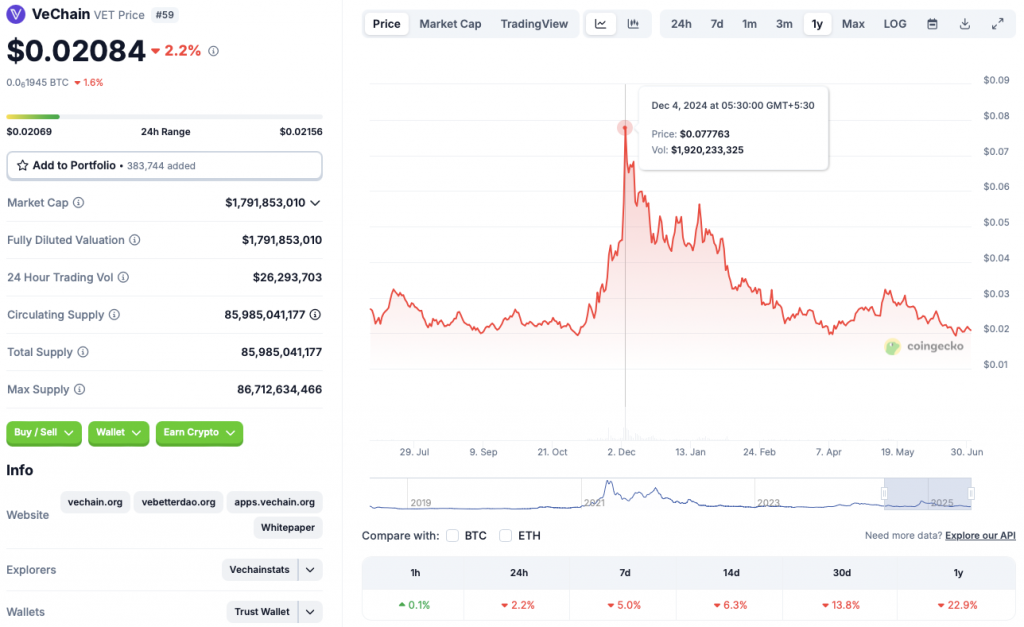Click info icon next to 85,985,041,177 circulating value
Image resolution: width=1024 pixels, height=627 pixels.
(x=315, y=315)
